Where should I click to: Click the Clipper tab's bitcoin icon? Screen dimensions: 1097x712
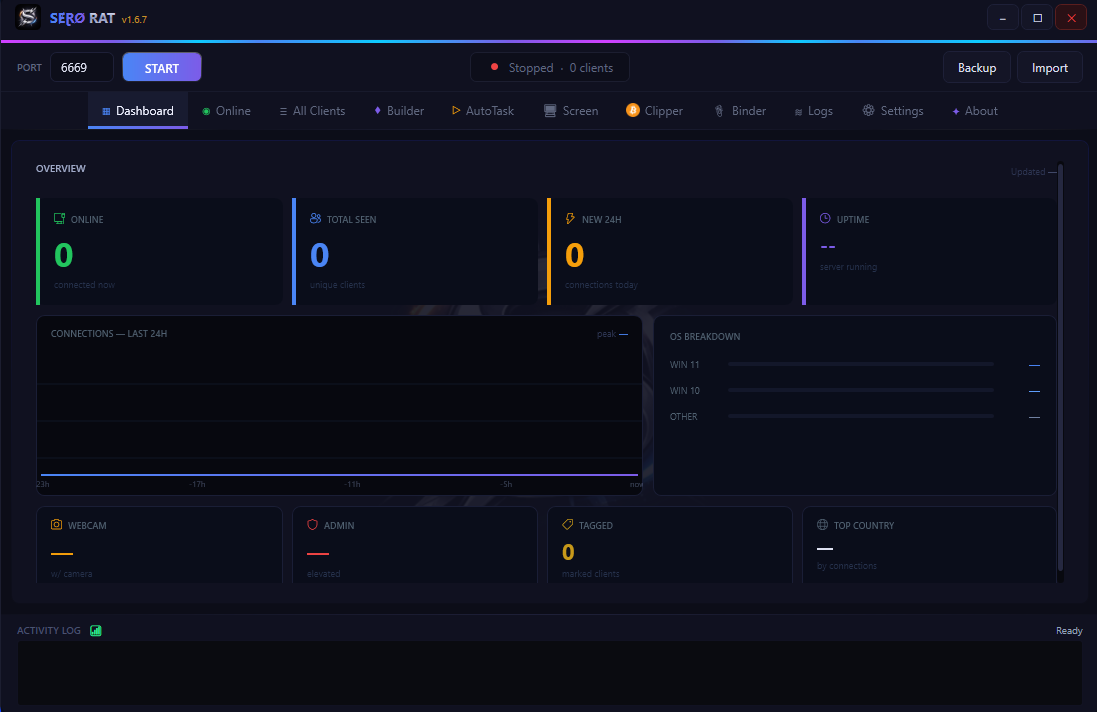[632, 111]
